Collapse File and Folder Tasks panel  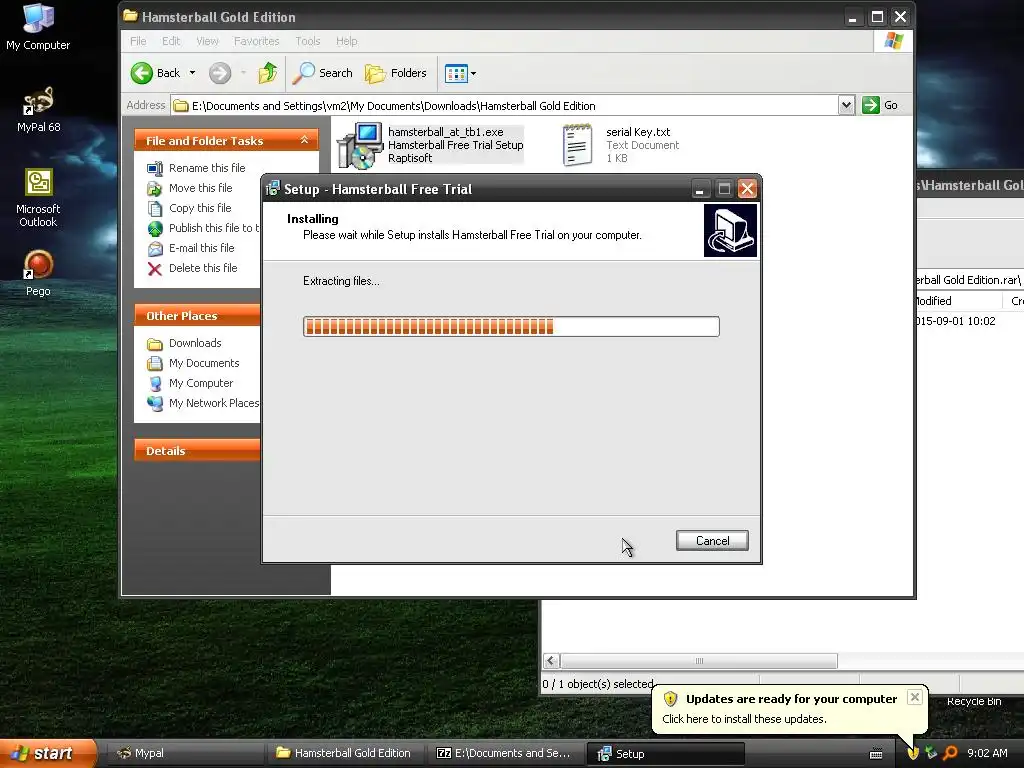tap(304, 140)
